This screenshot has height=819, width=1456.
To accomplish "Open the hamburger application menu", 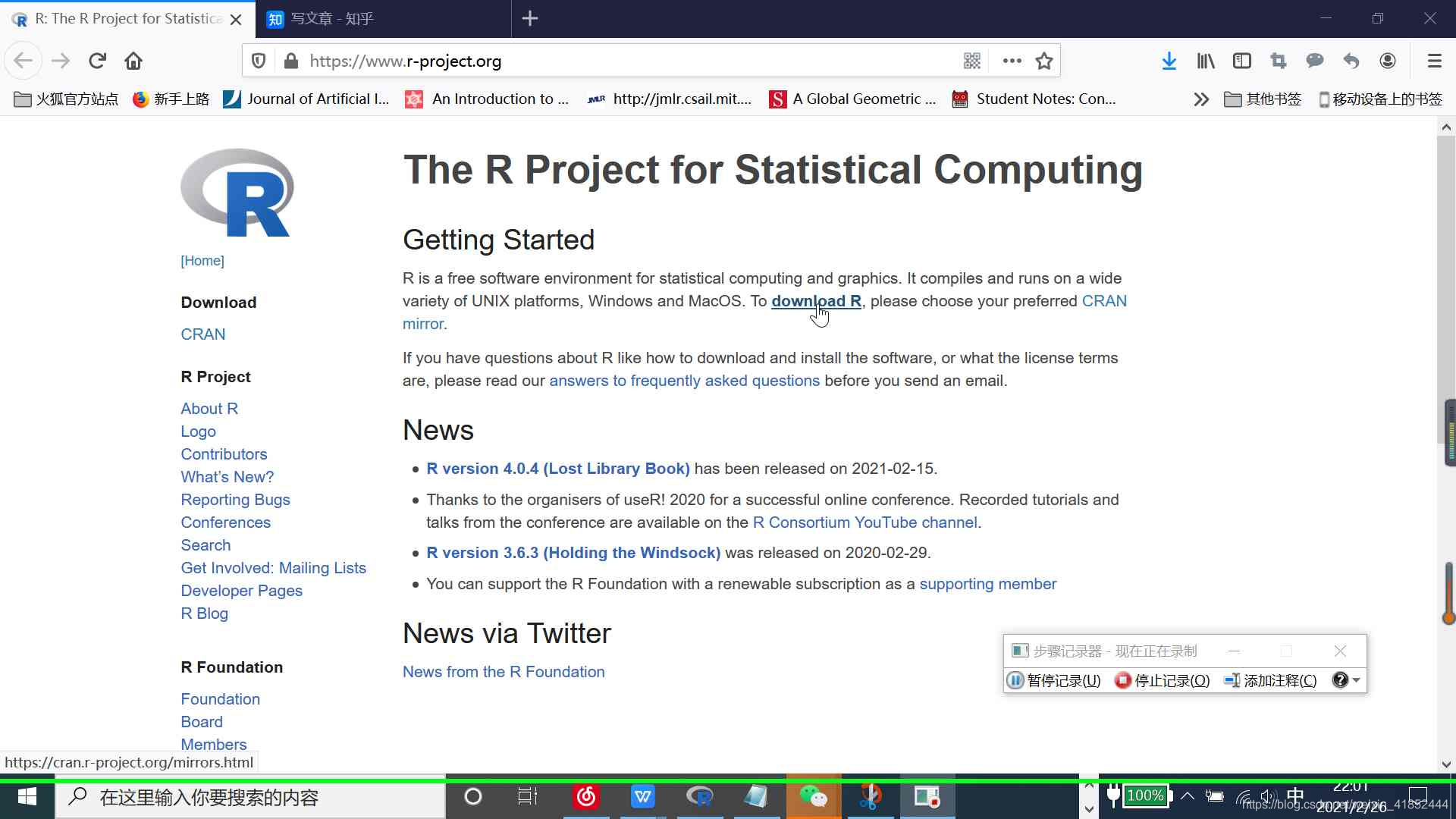I will (1434, 61).
